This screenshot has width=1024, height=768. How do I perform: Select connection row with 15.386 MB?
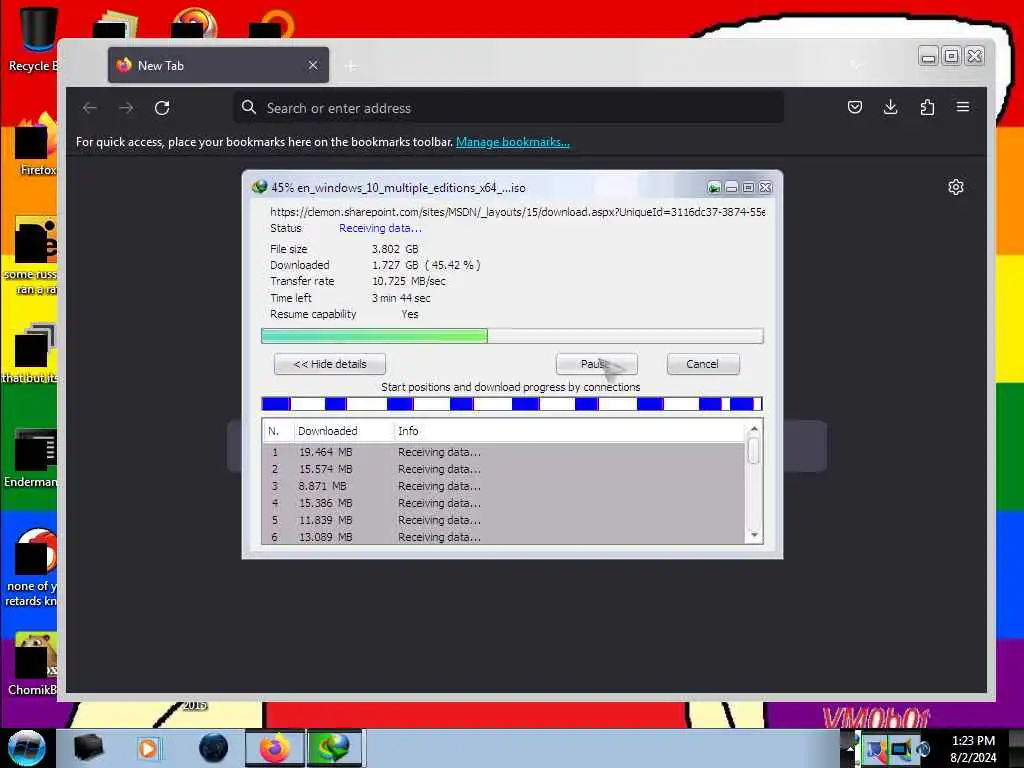(504, 503)
